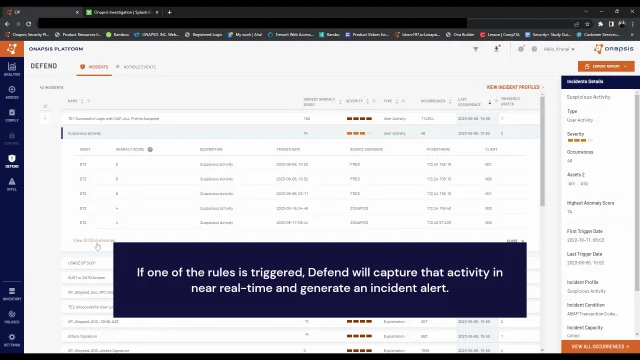Switch to the Onapsis Investigation Splunk browser tab
Image resolution: width=640 pixels, height=360 pixels.
click(x=122, y=12)
